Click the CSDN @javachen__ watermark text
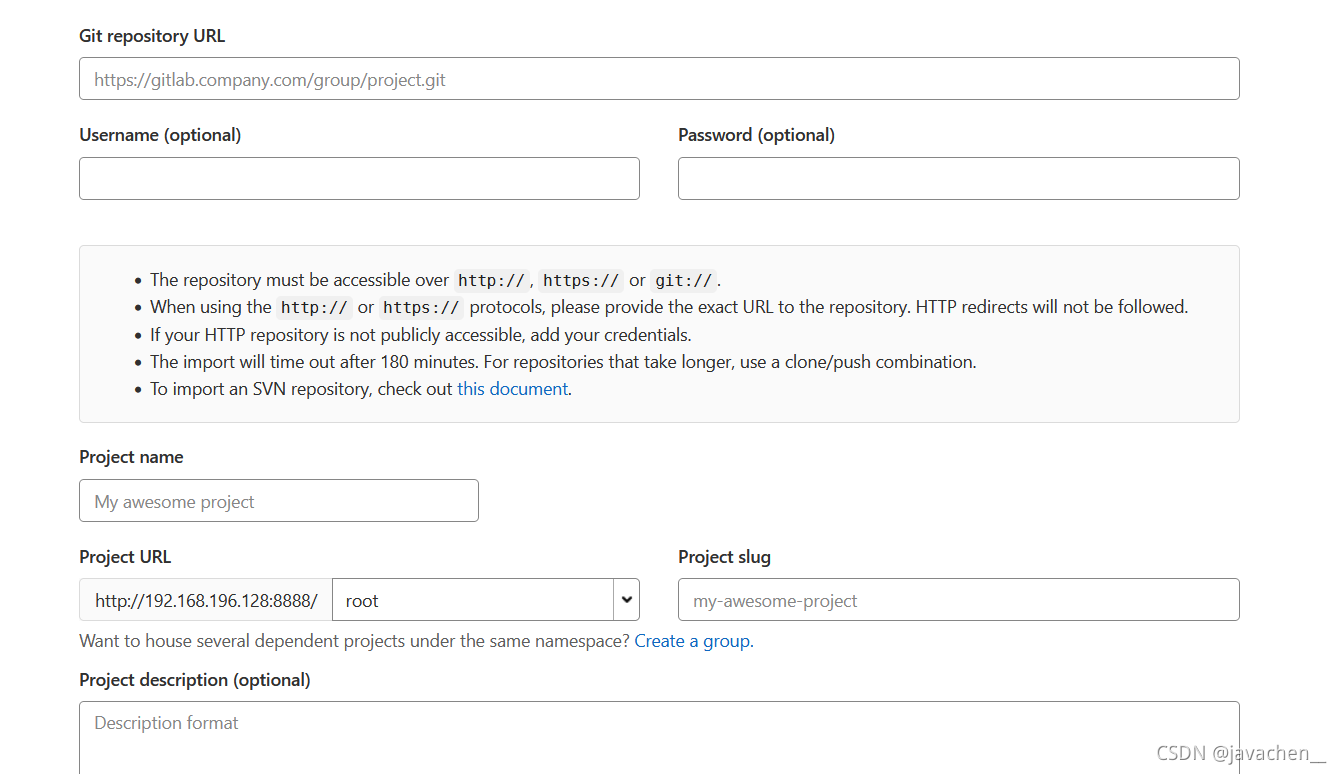 tap(1238, 752)
